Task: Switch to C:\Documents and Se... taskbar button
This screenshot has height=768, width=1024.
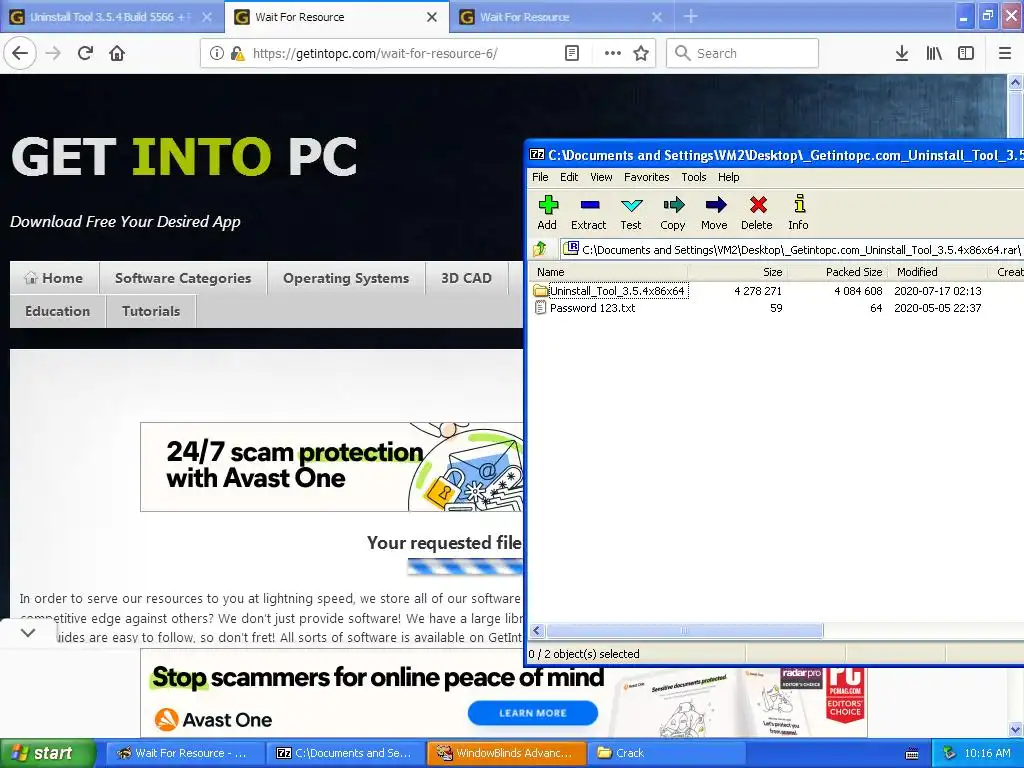Action: [x=345, y=753]
